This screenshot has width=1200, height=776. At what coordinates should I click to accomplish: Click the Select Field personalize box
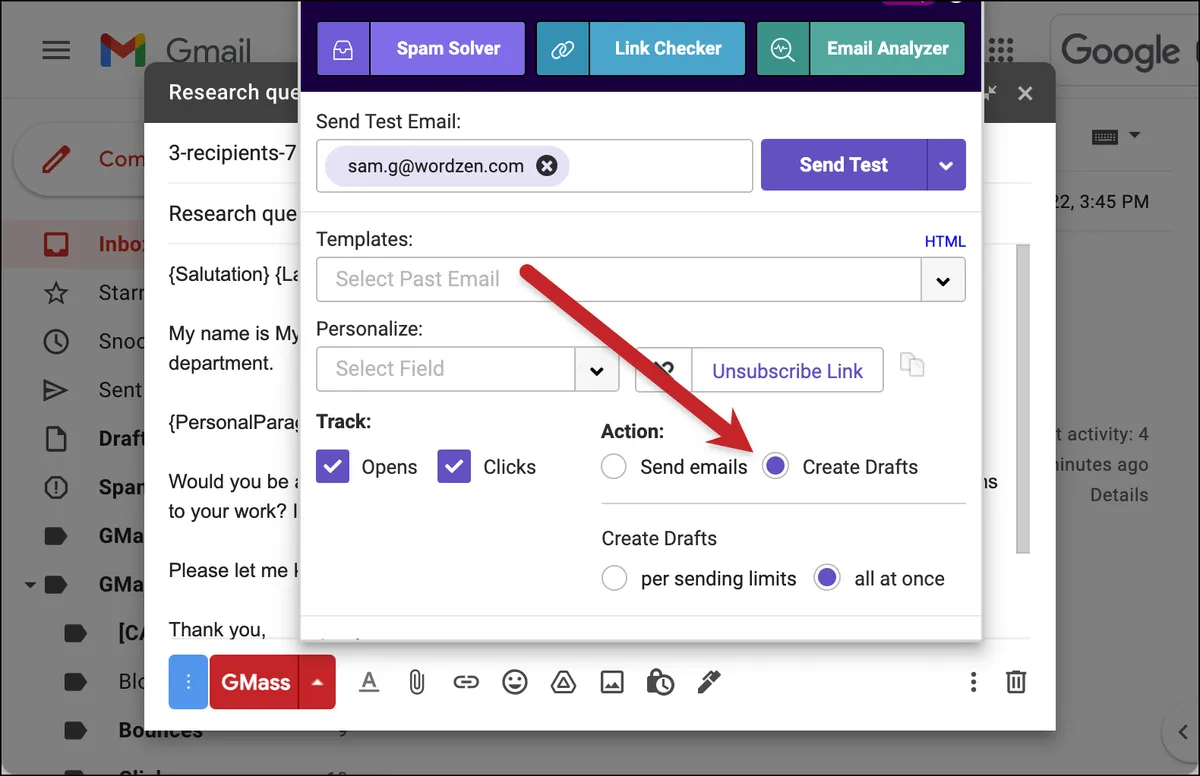(x=445, y=369)
